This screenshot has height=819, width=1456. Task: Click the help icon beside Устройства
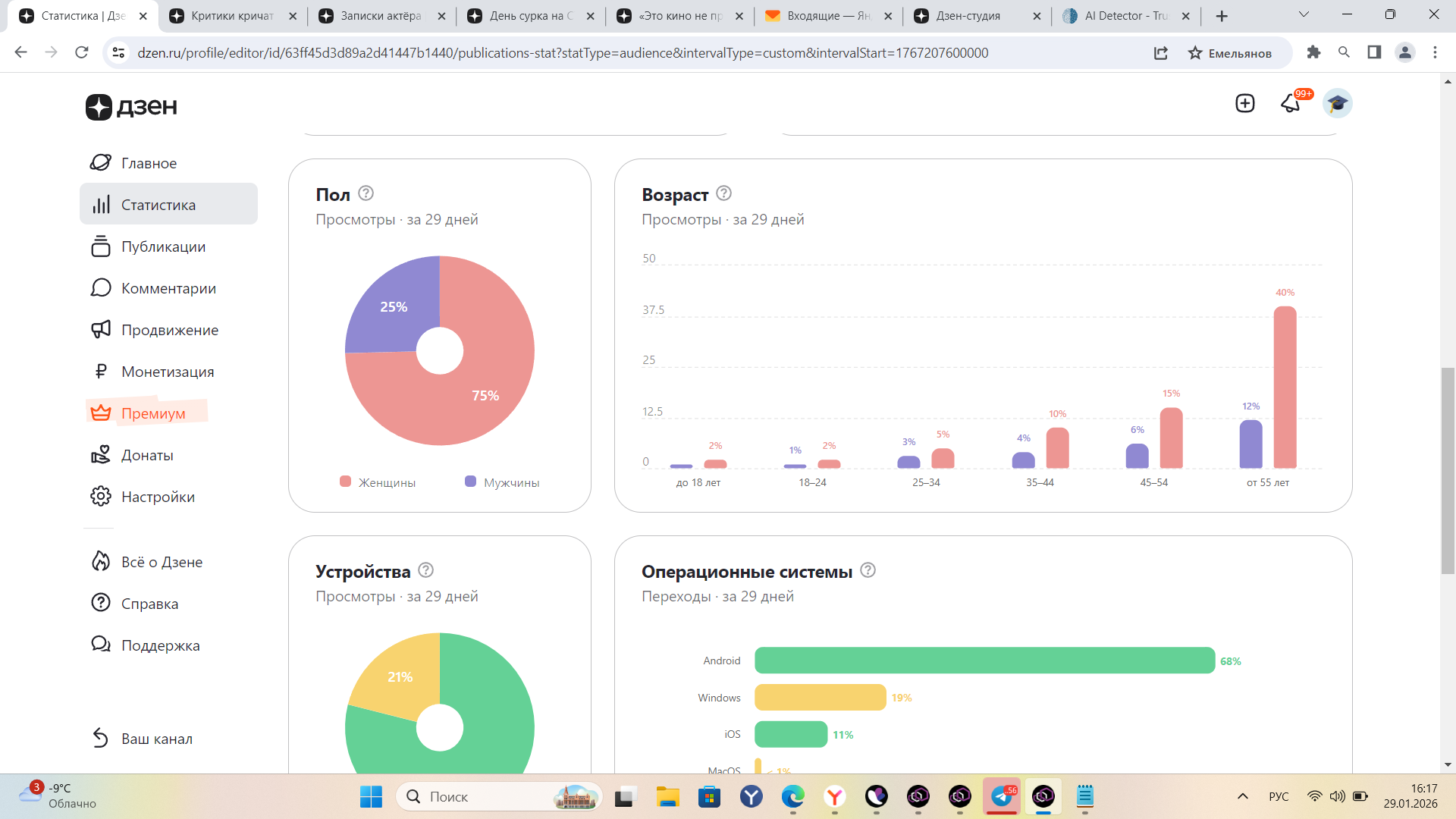tap(425, 570)
